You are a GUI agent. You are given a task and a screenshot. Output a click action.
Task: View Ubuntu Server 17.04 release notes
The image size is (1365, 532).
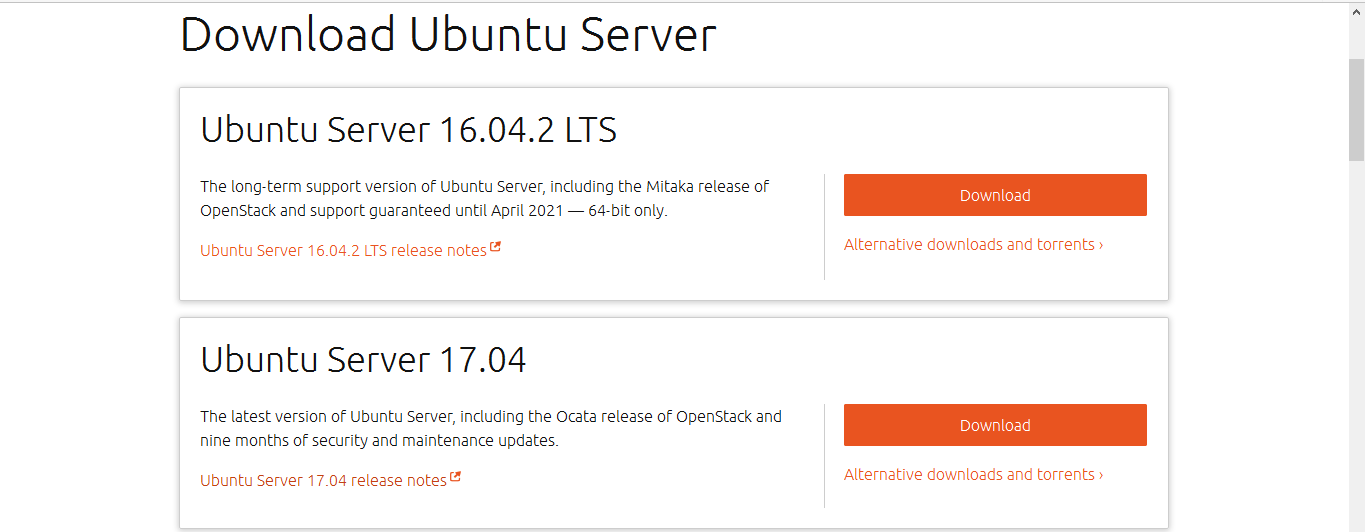(x=323, y=480)
